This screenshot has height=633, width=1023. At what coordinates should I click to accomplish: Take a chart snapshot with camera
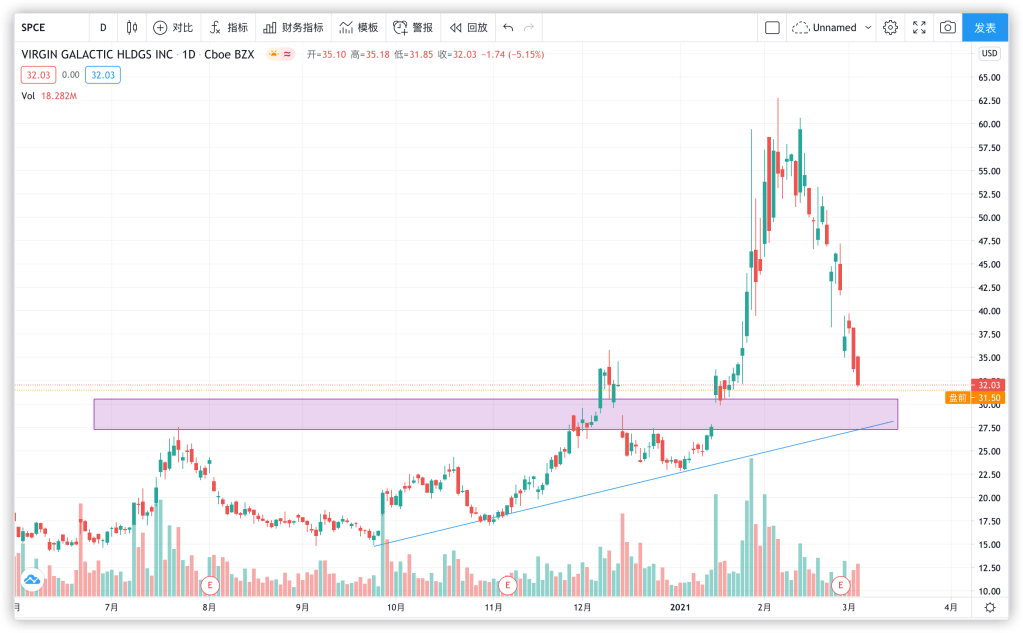(947, 27)
